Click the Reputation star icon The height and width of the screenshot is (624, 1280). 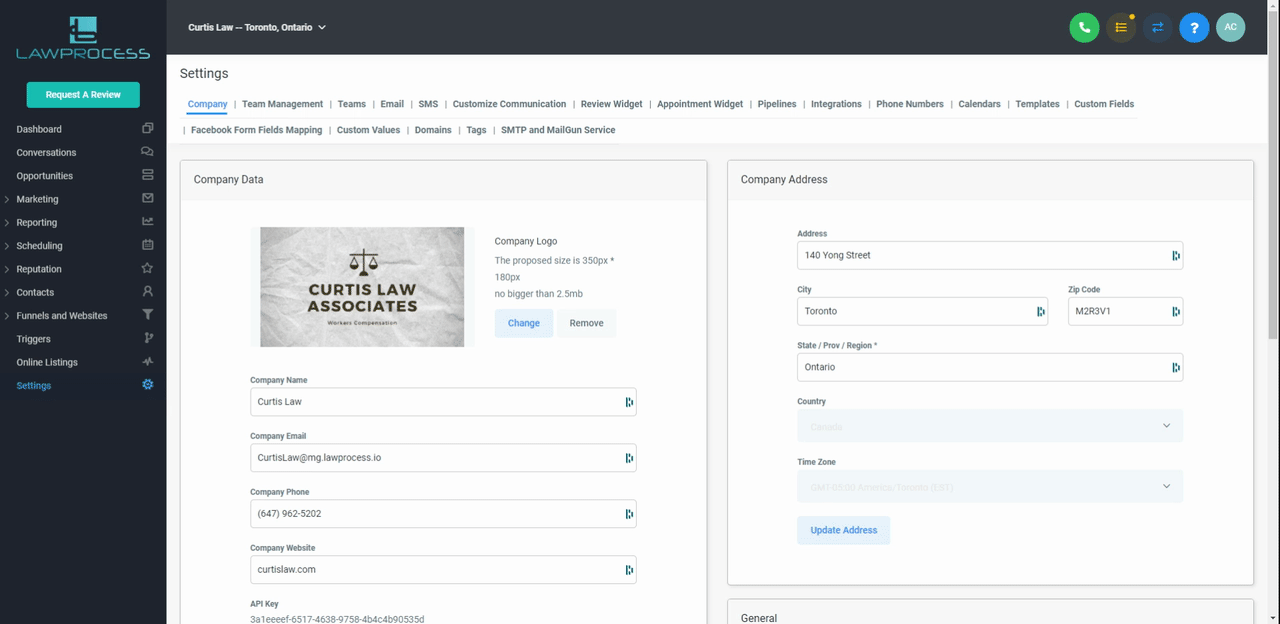147,269
